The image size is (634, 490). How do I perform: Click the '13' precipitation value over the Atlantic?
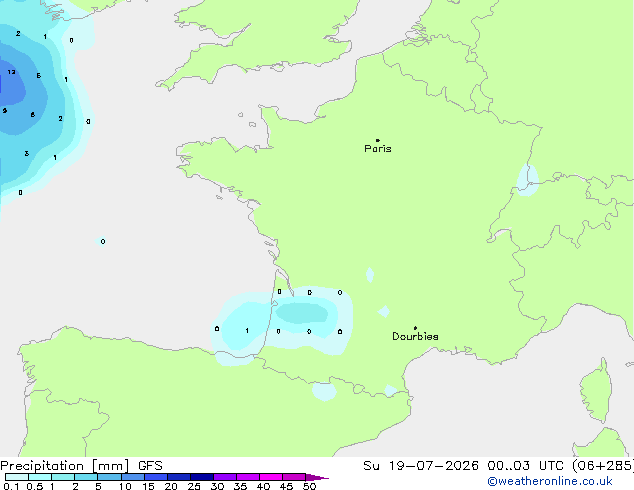pyautogui.click(x=11, y=72)
